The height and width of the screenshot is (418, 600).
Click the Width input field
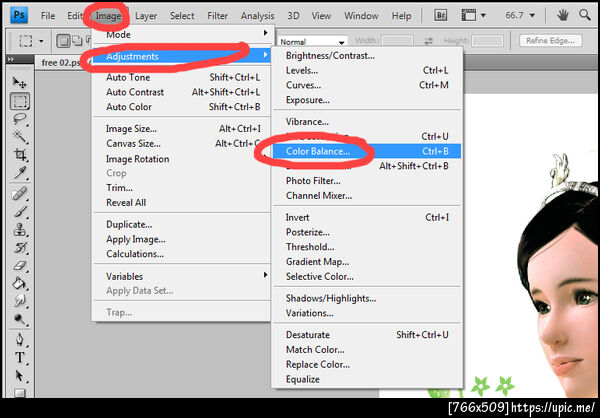397,41
